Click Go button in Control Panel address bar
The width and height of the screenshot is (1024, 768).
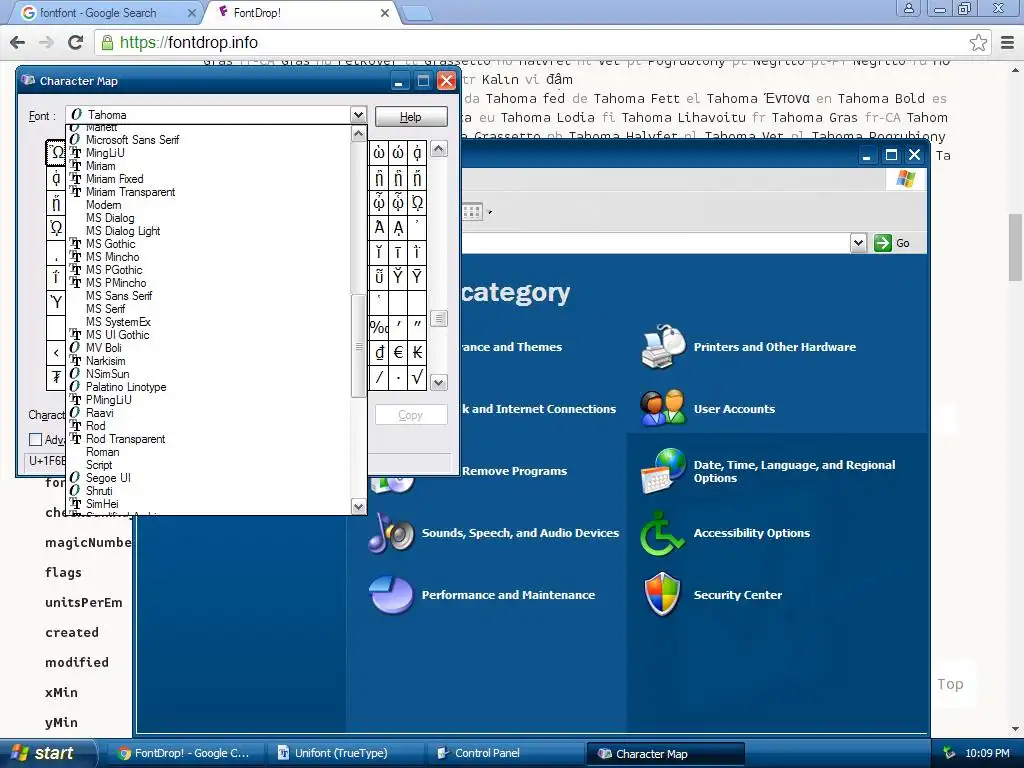pos(892,243)
